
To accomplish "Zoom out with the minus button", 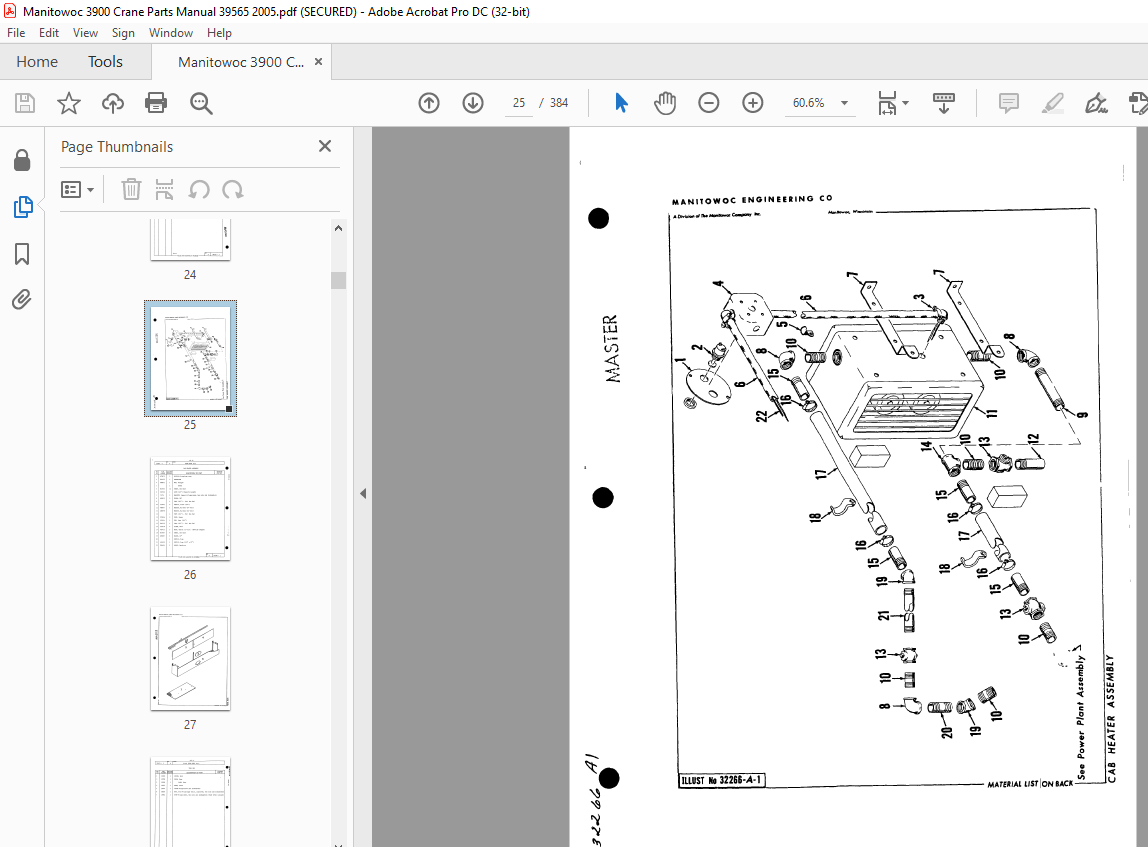I will [709, 103].
